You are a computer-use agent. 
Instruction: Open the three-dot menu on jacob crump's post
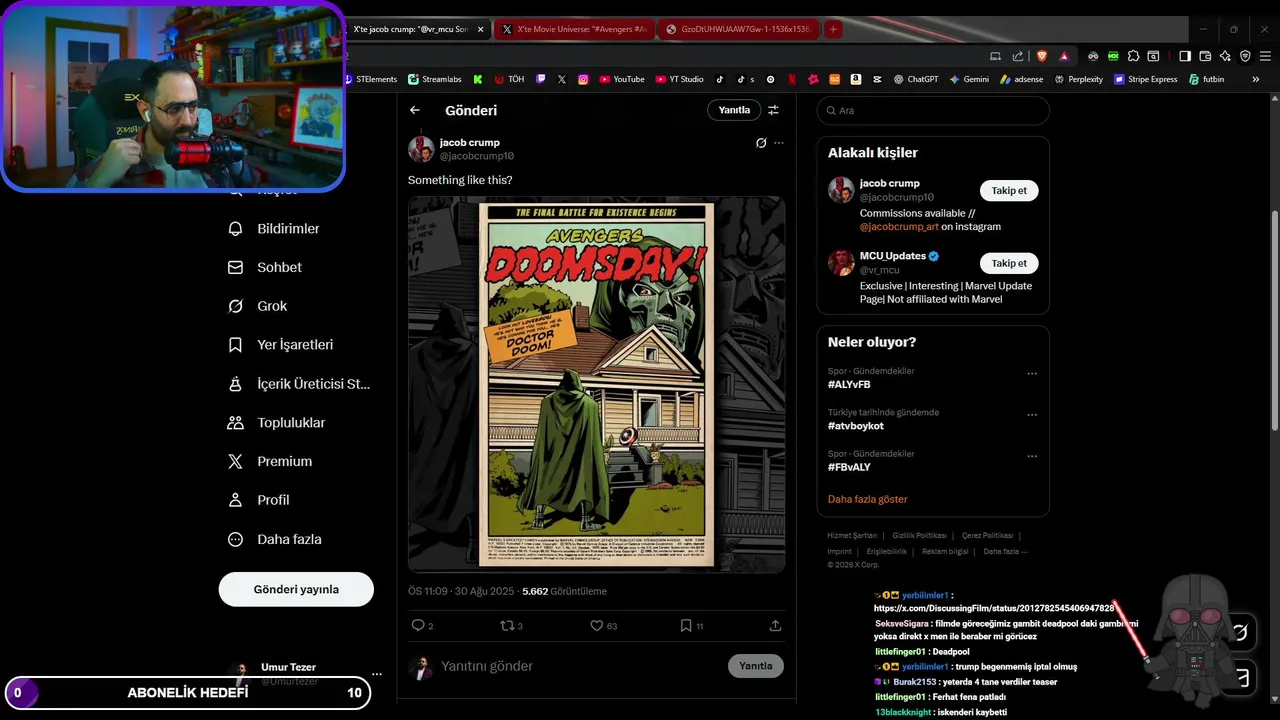(x=779, y=143)
